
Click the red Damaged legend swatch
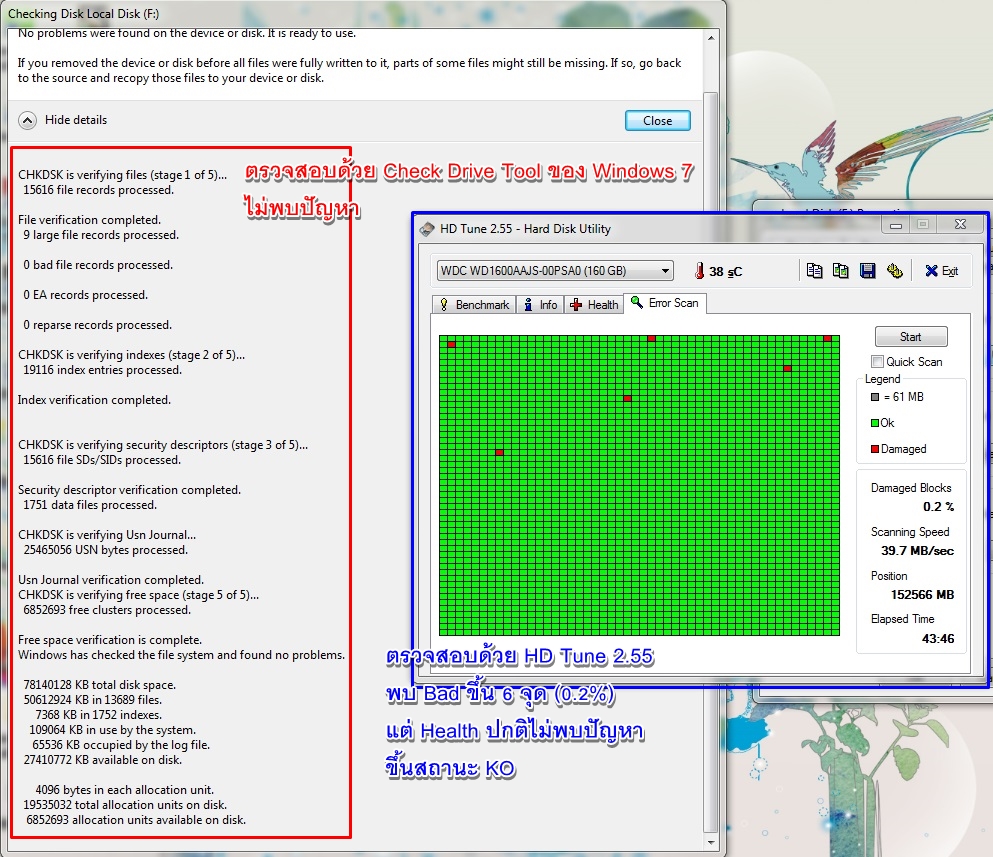point(875,449)
